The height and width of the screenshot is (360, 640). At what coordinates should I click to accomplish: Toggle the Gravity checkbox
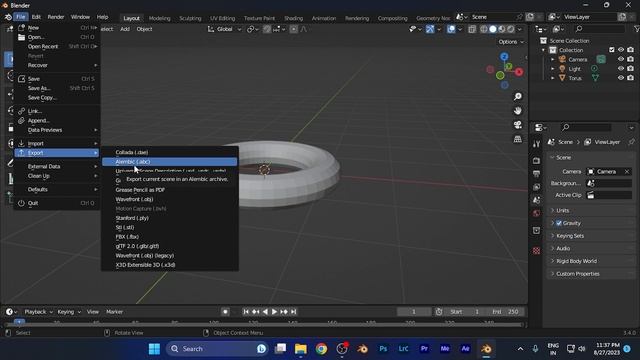pos(559,223)
